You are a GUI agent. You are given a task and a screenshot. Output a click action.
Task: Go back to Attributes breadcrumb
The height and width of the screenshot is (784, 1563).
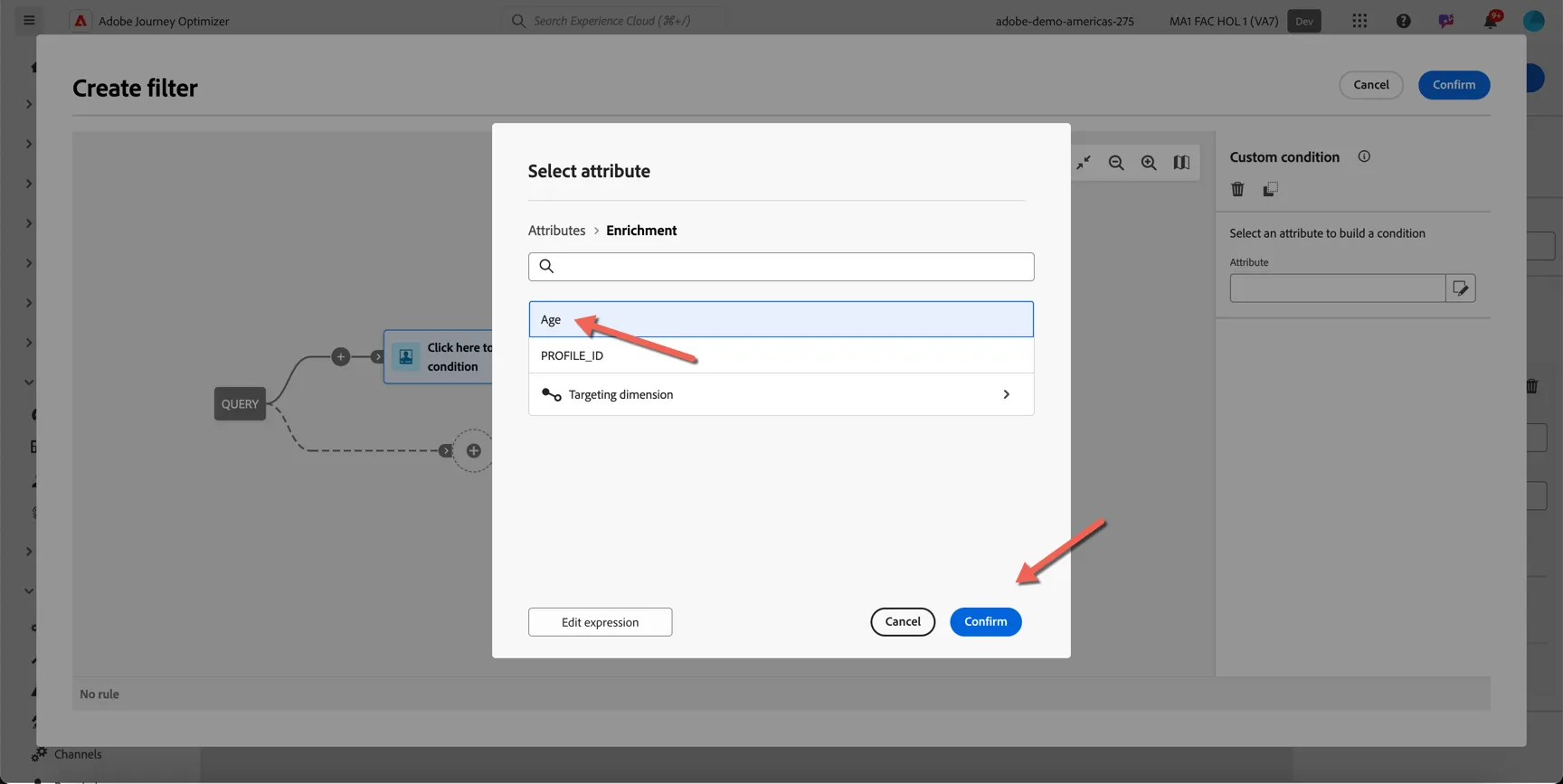[556, 231]
